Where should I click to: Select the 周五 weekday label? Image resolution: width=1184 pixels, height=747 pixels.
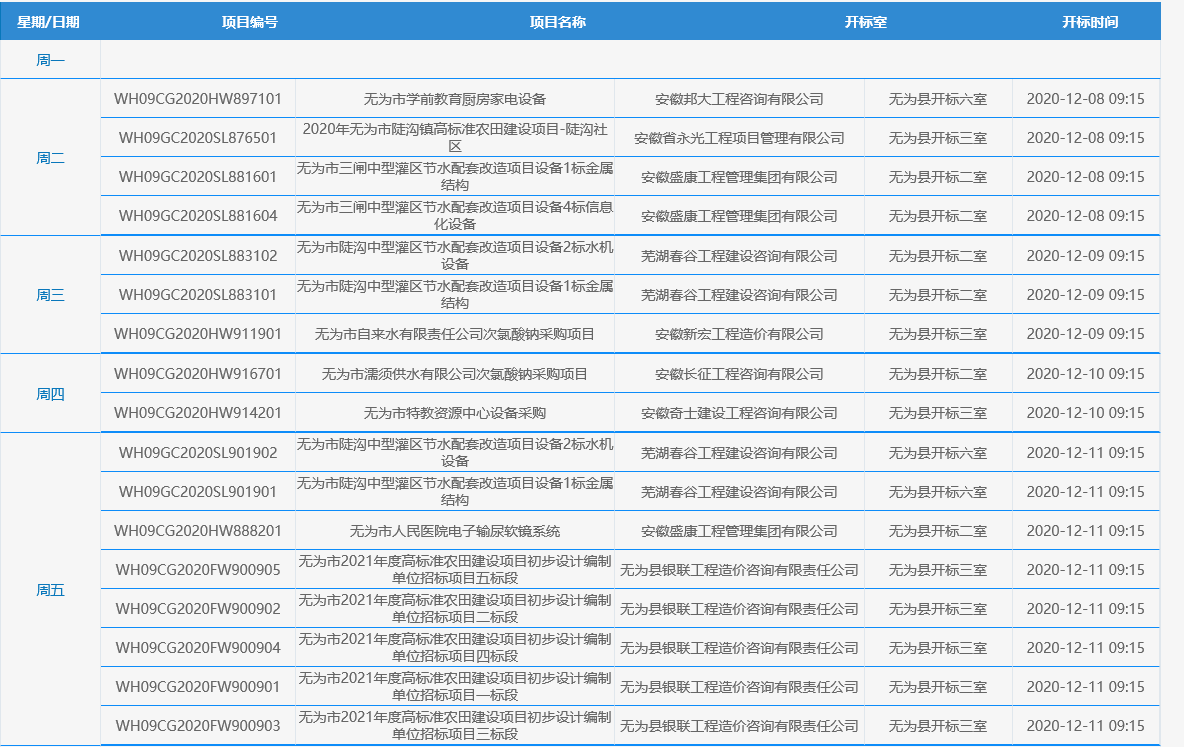tap(50, 590)
